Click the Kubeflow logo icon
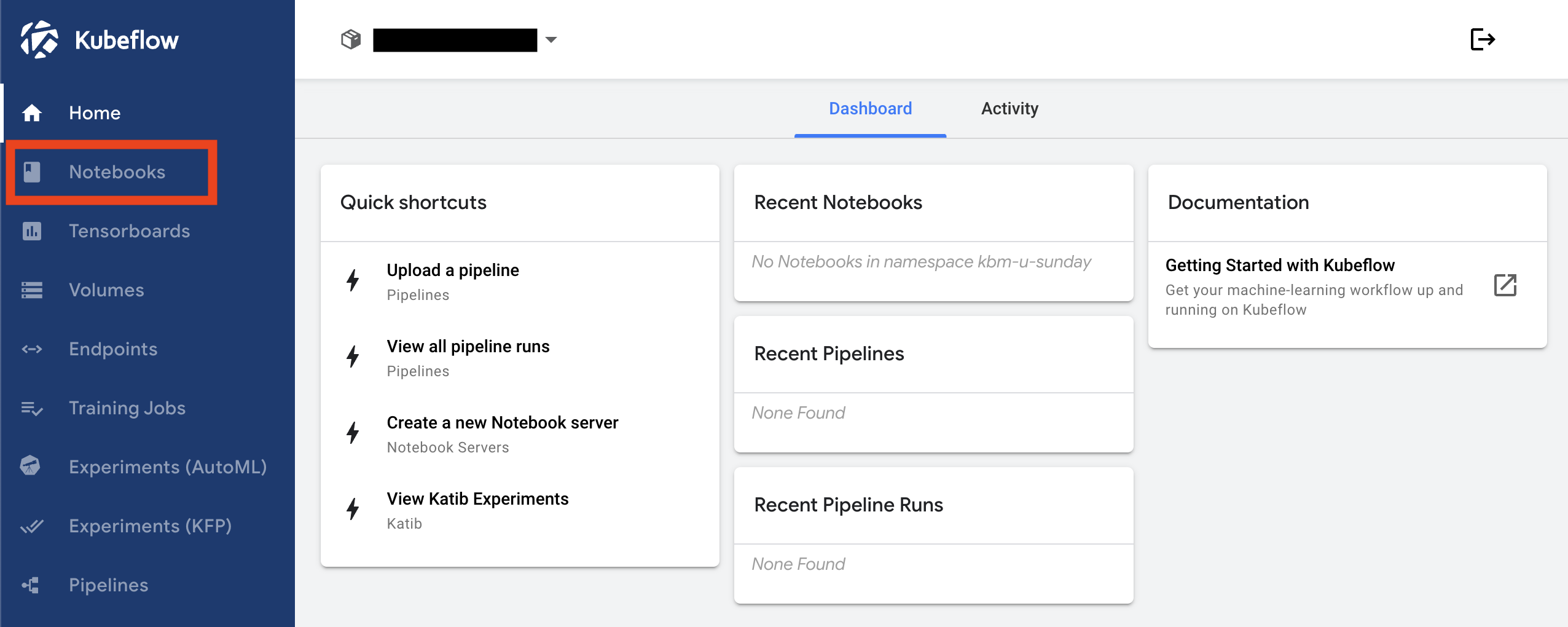The image size is (1568, 627). [x=39, y=40]
